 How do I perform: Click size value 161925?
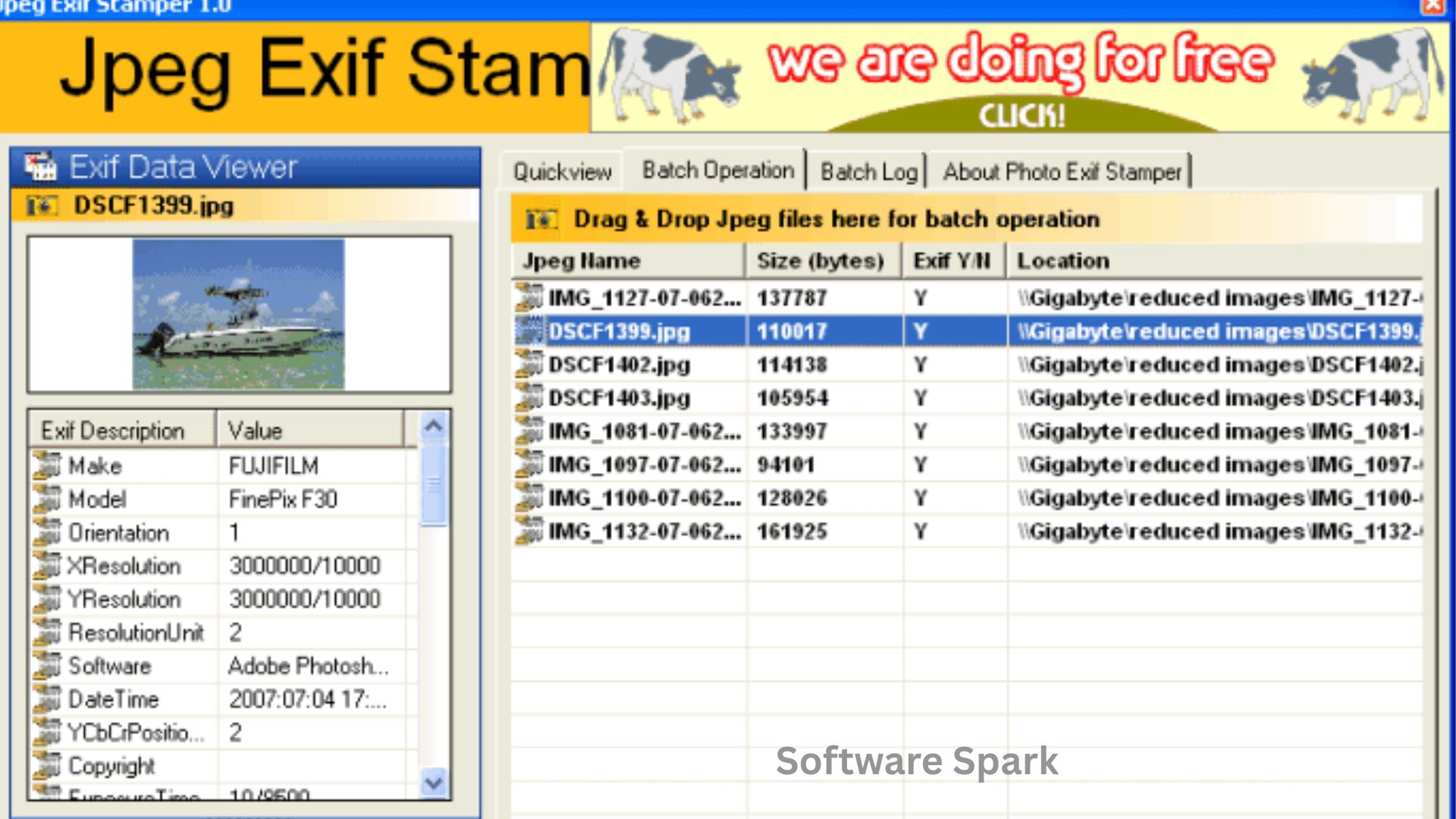point(792,532)
